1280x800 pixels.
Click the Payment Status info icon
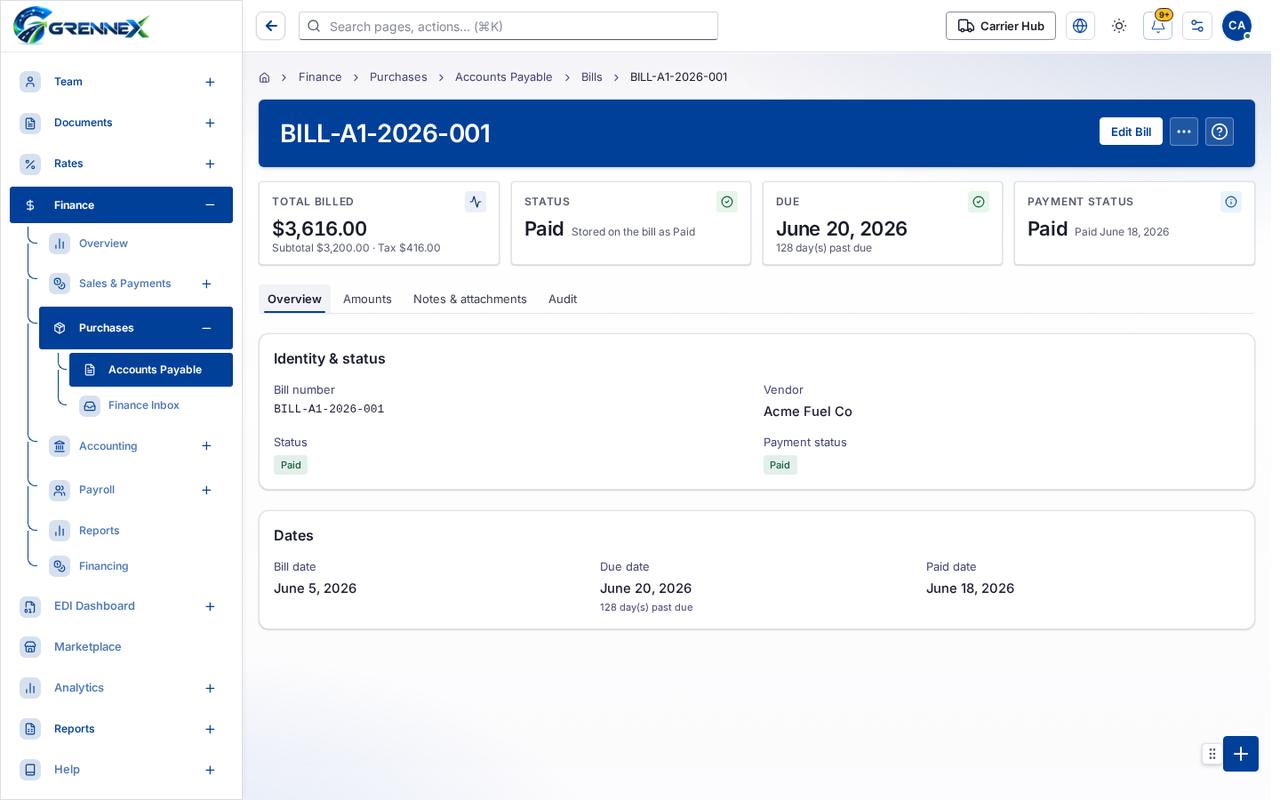(1231, 202)
